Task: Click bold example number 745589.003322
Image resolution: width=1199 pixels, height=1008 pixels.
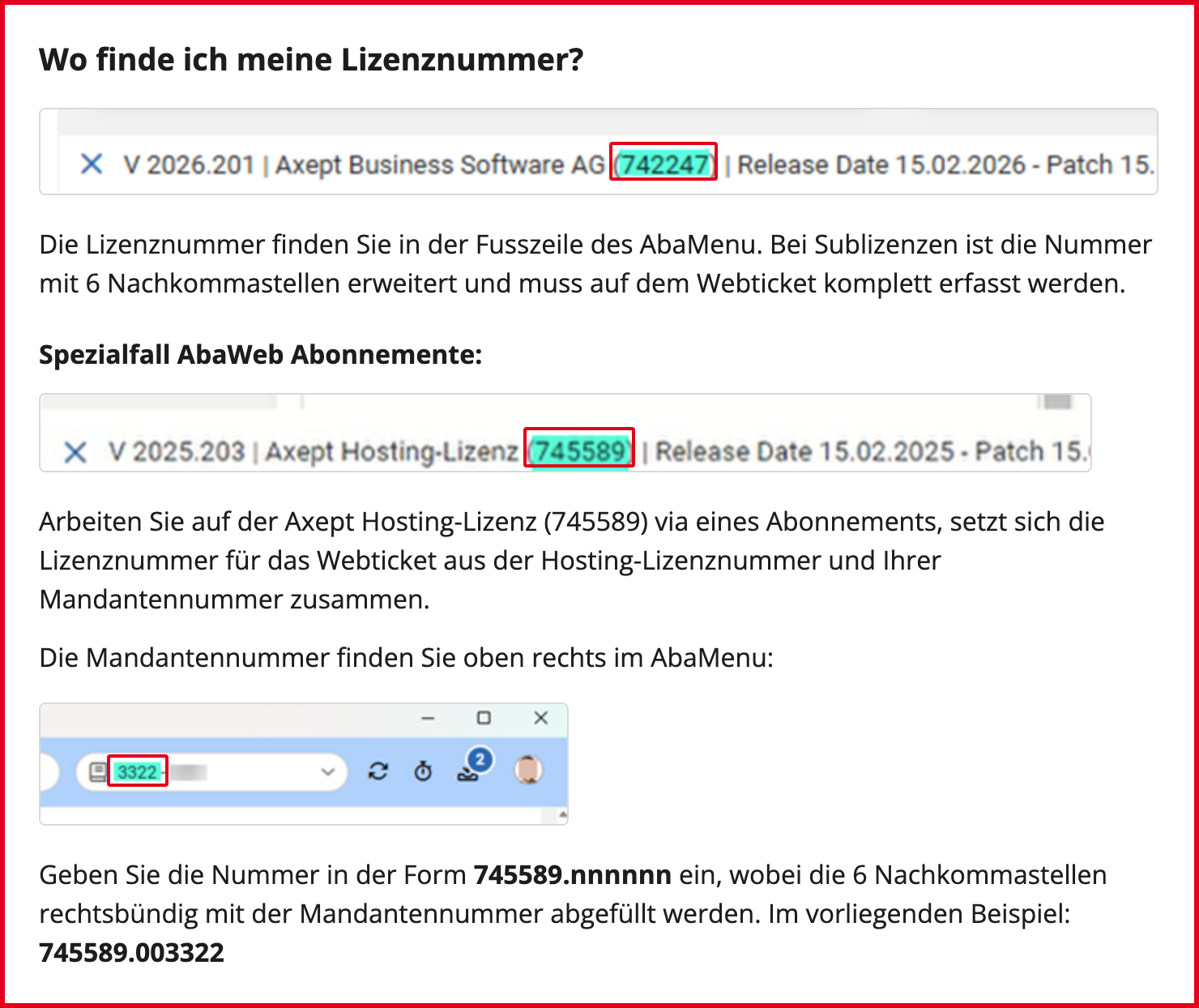Action: pyautogui.click(x=132, y=953)
